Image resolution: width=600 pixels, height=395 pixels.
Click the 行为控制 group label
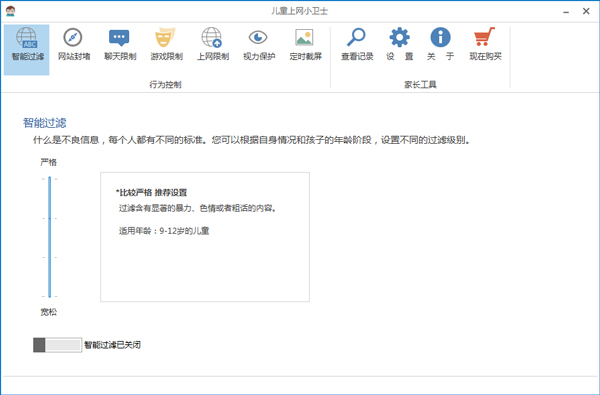(165, 85)
